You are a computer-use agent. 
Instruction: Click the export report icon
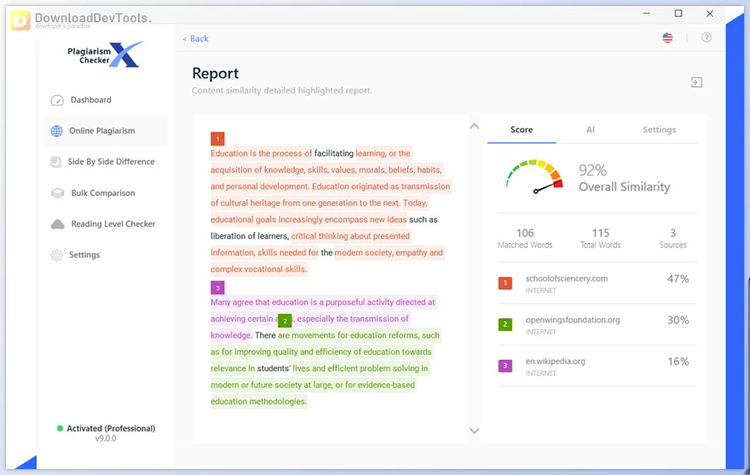[696, 82]
